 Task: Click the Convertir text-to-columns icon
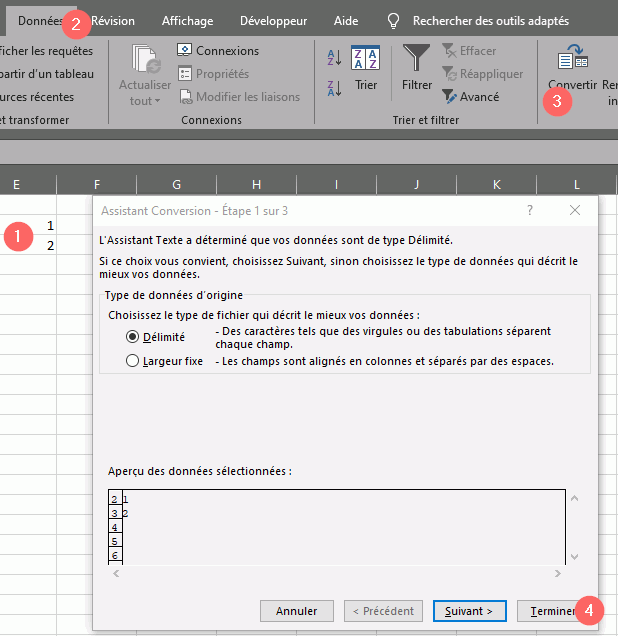(x=573, y=61)
